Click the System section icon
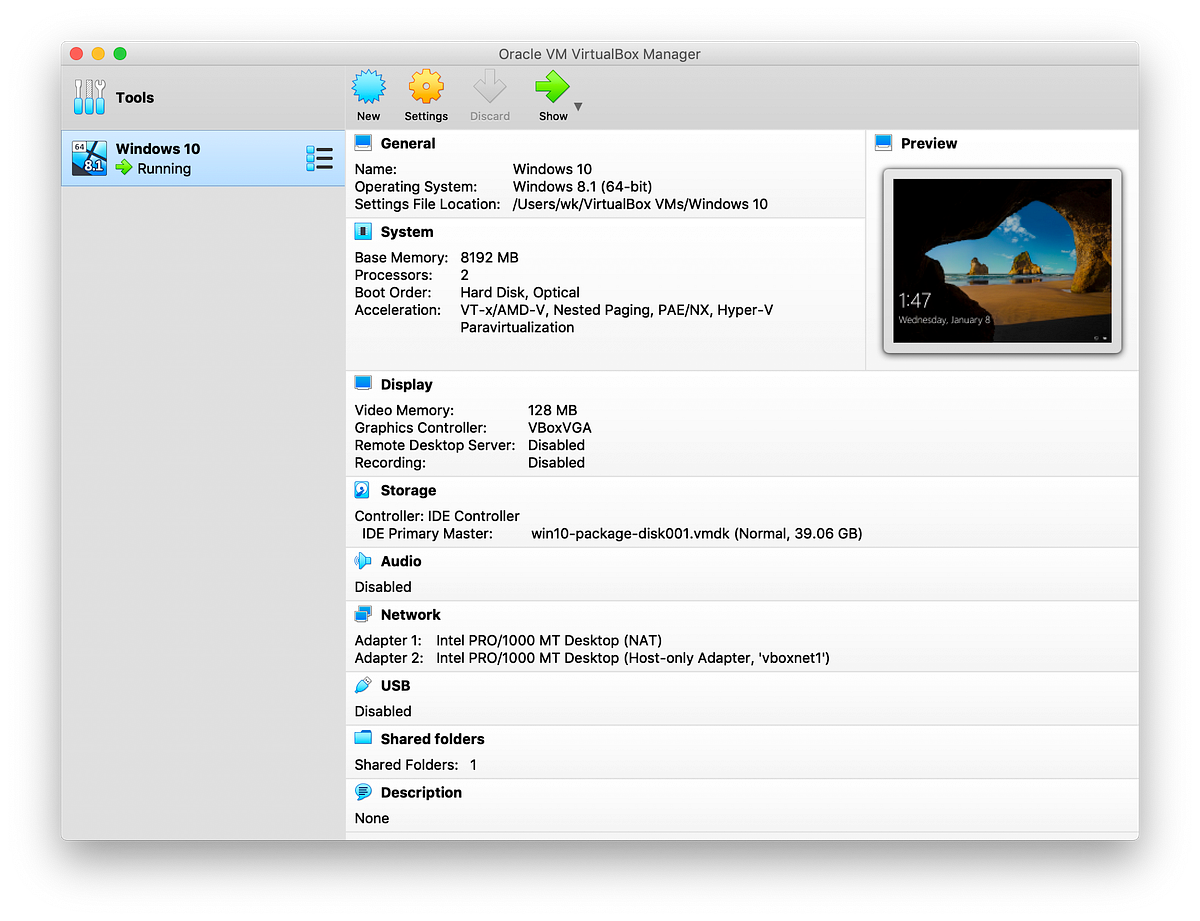 point(363,231)
